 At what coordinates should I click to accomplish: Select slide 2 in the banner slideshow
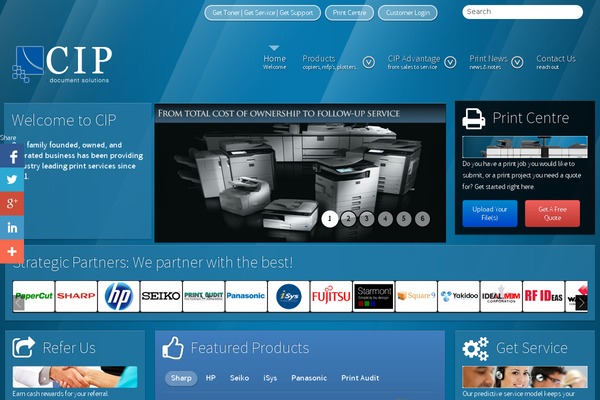[348, 219]
